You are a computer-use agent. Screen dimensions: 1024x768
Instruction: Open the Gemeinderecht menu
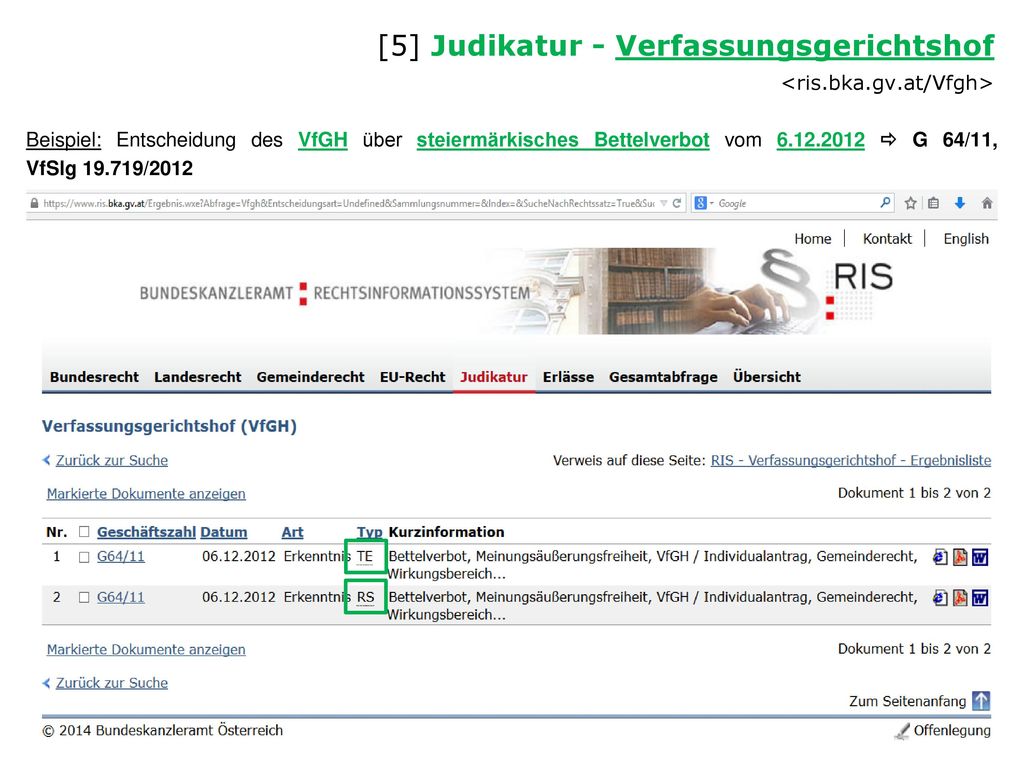click(x=310, y=377)
